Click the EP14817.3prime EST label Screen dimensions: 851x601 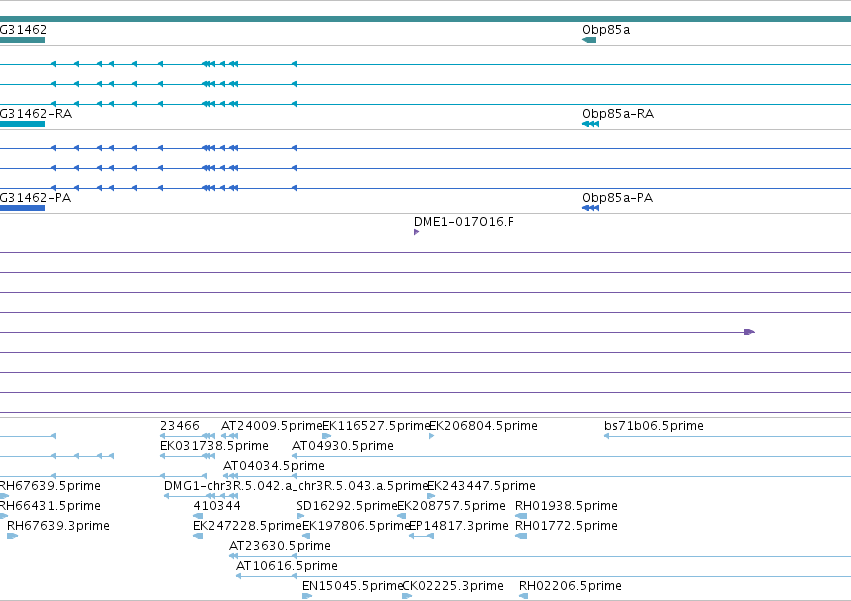[x=459, y=526]
